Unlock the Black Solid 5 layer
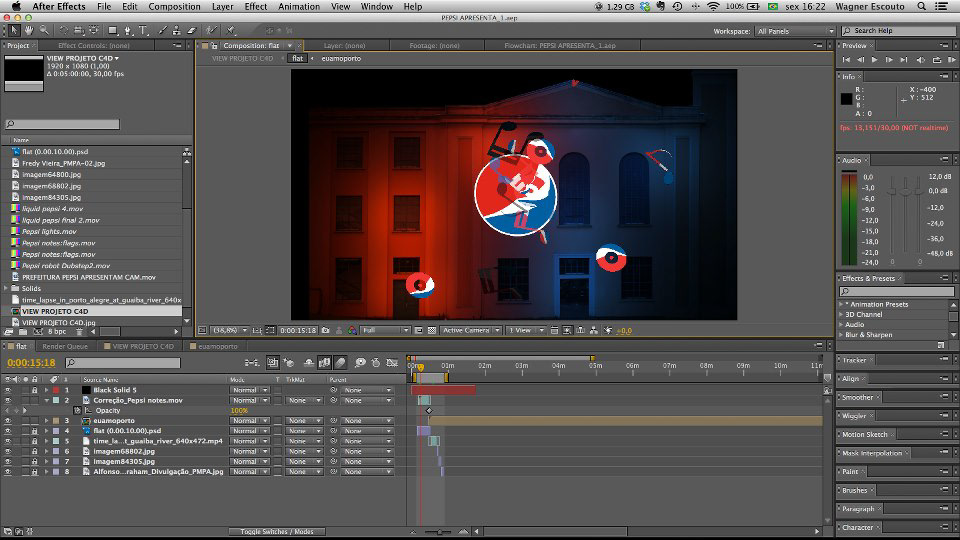This screenshot has width=960, height=540. (34, 390)
